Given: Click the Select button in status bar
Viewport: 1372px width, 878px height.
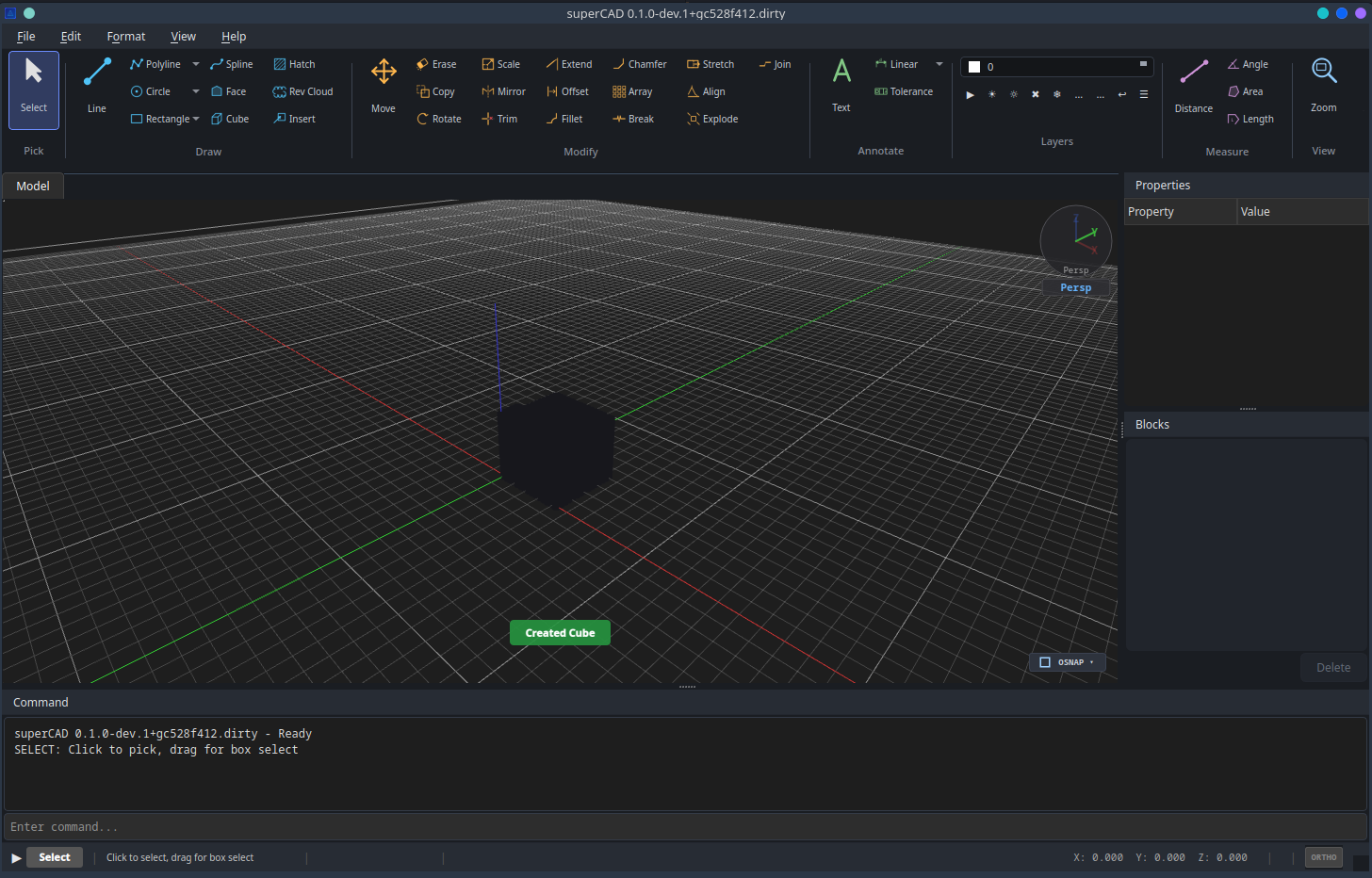Looking at the screenshot, I should (x=55, y=857).
